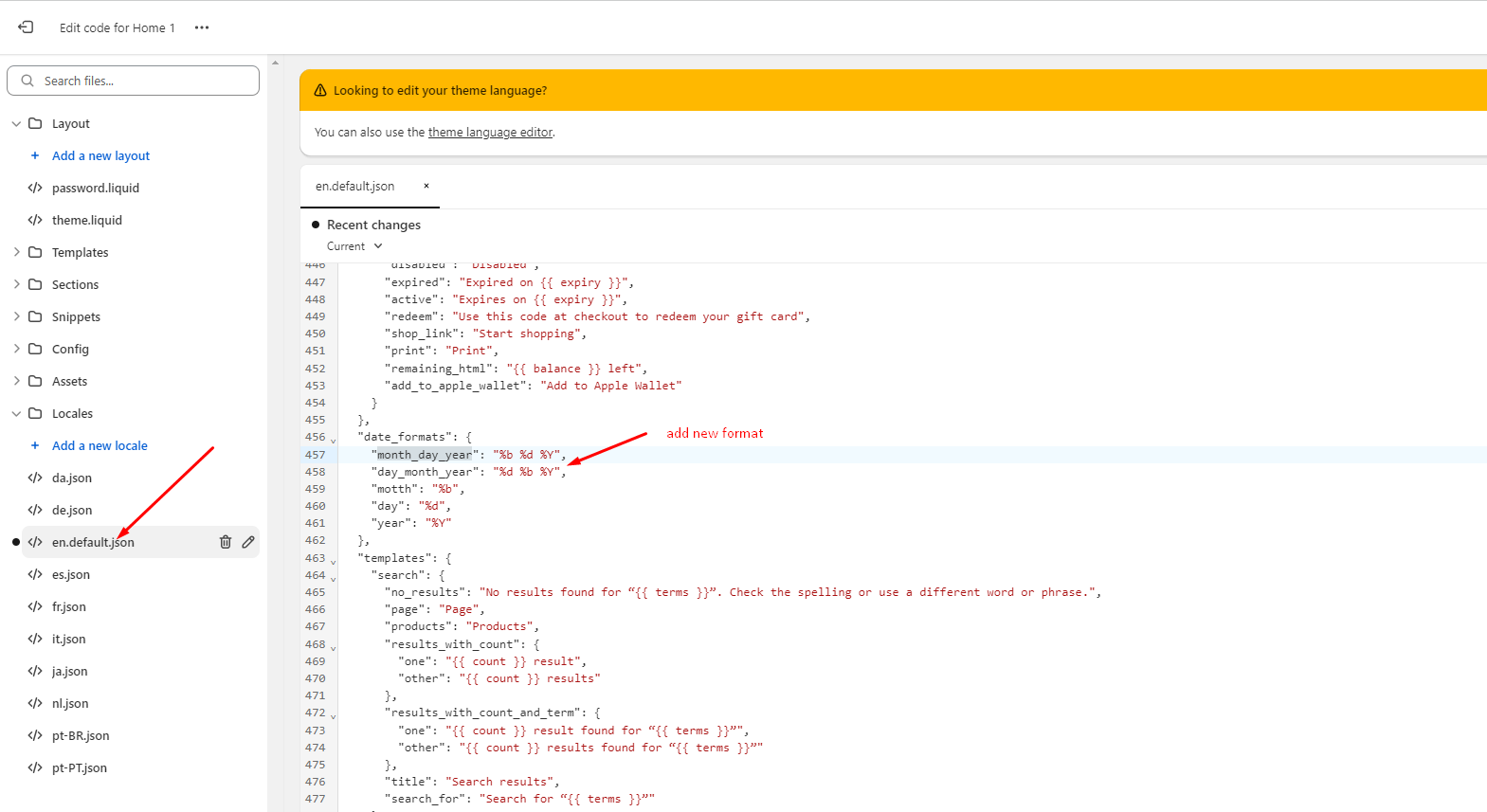1487x812 pixels.
Task: Fold results_with_count_and_term block at line 472
Action: 333,715
